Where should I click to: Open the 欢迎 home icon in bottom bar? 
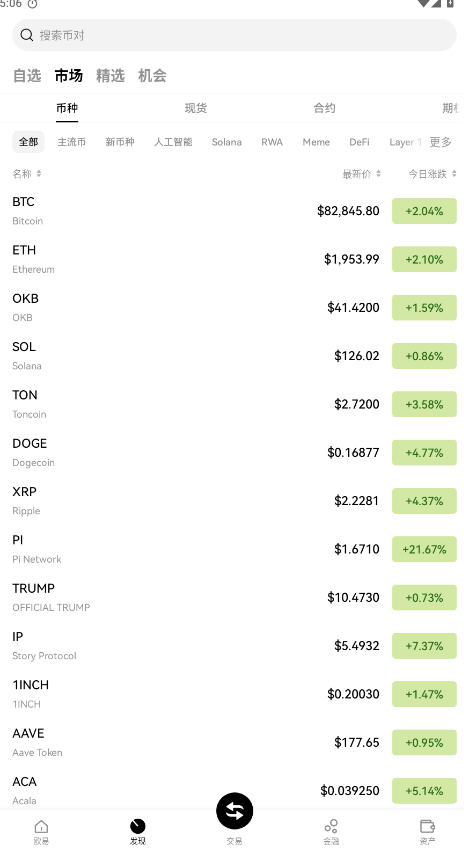pyautogui.click(x=41, y=827)
